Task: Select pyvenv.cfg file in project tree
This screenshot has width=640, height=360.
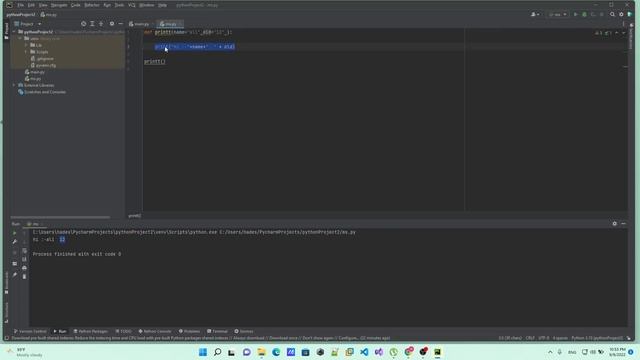Action: pos(43,65)
